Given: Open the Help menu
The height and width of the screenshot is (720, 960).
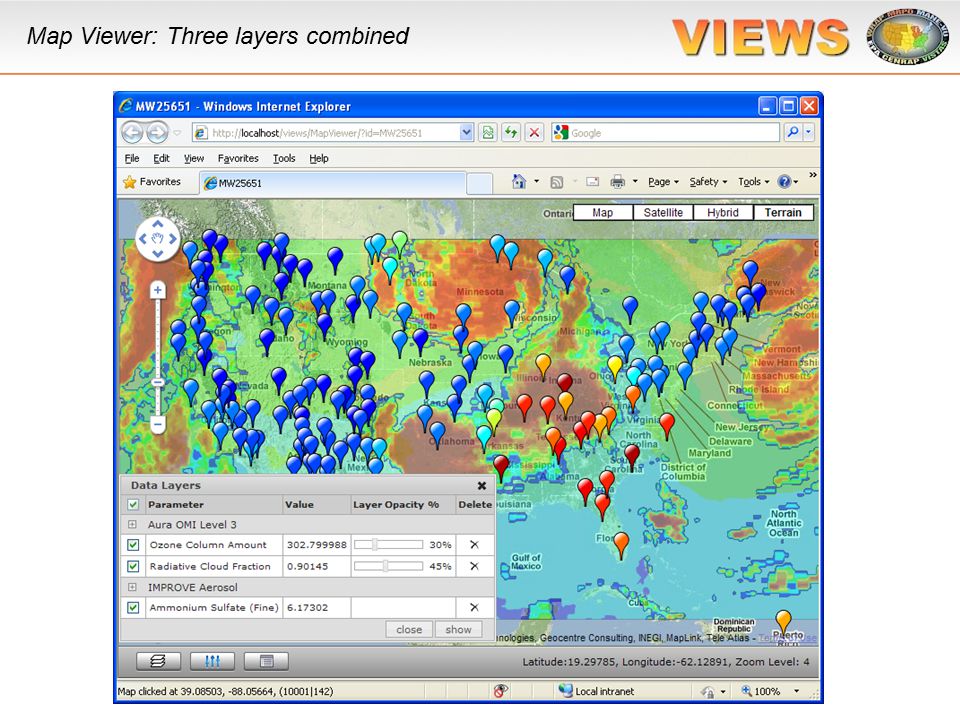Looking at the screenshot, I should (x=318, y=159).
